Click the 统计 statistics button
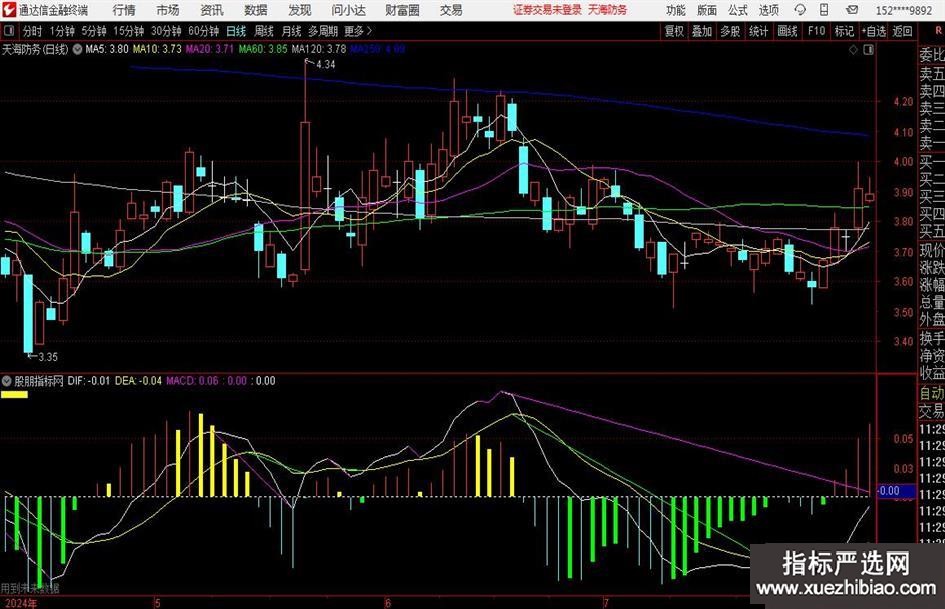 coord(758,31)
